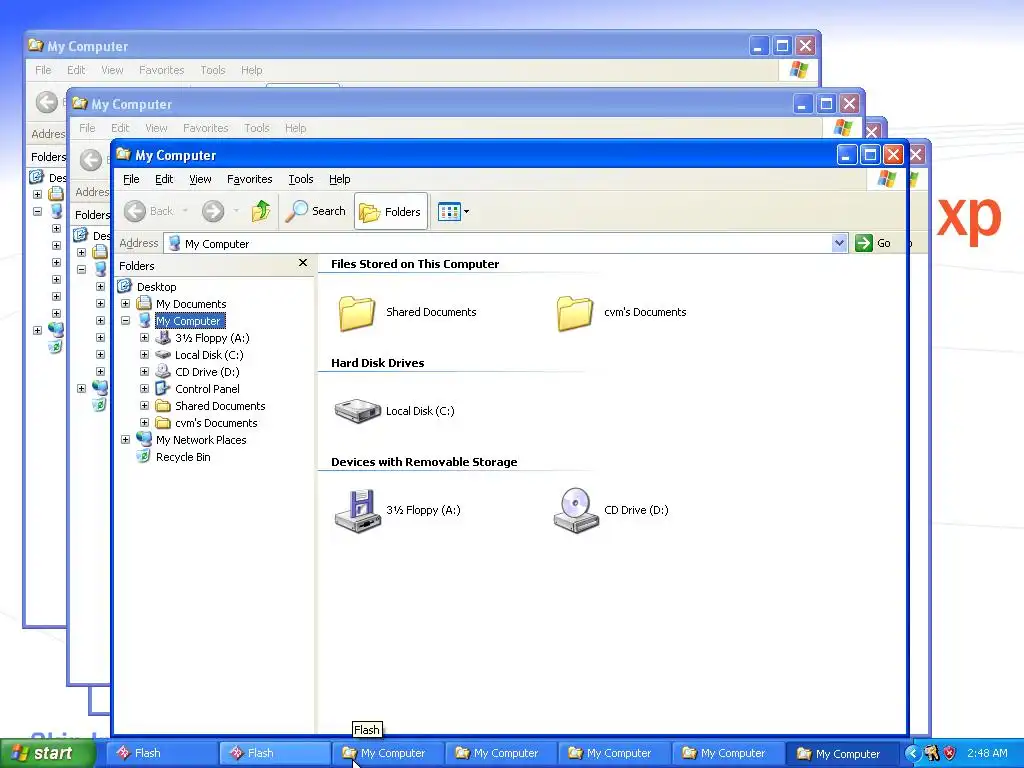Open Favorites menu in second My Computer window
This screenshot has height=768, width=1024.
point(205,128)
